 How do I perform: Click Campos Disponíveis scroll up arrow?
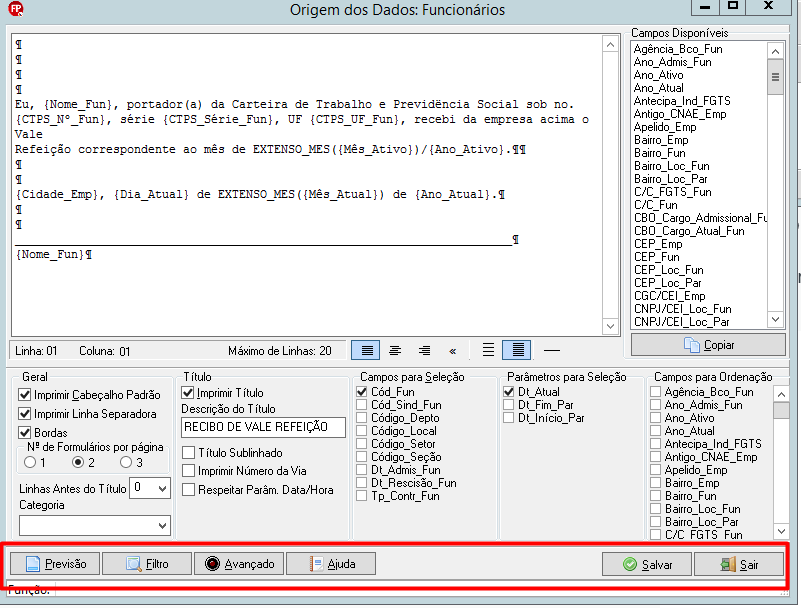click(x=775, y=51)
